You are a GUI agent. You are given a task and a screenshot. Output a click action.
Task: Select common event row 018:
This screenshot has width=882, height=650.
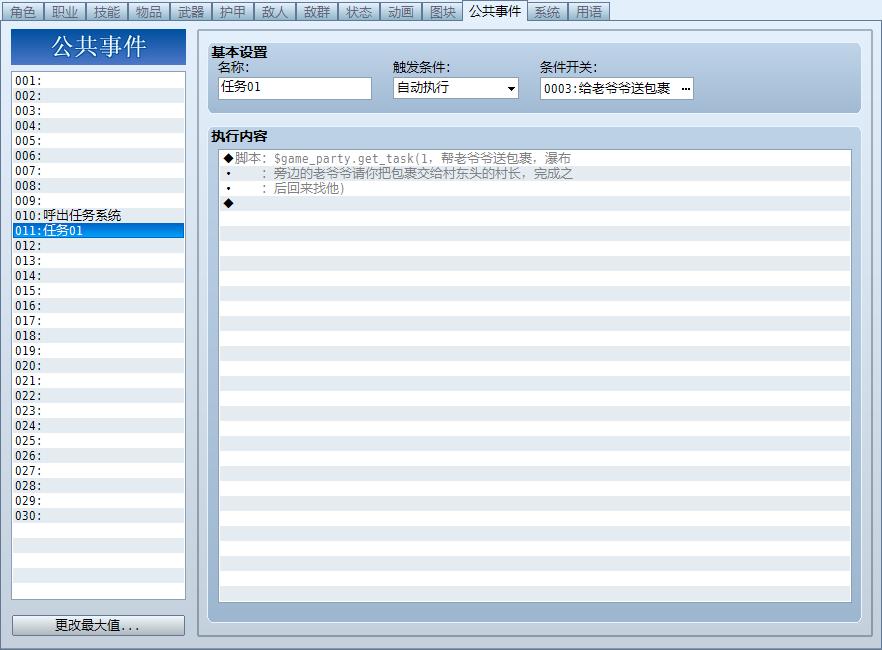[x=98, y=336]
